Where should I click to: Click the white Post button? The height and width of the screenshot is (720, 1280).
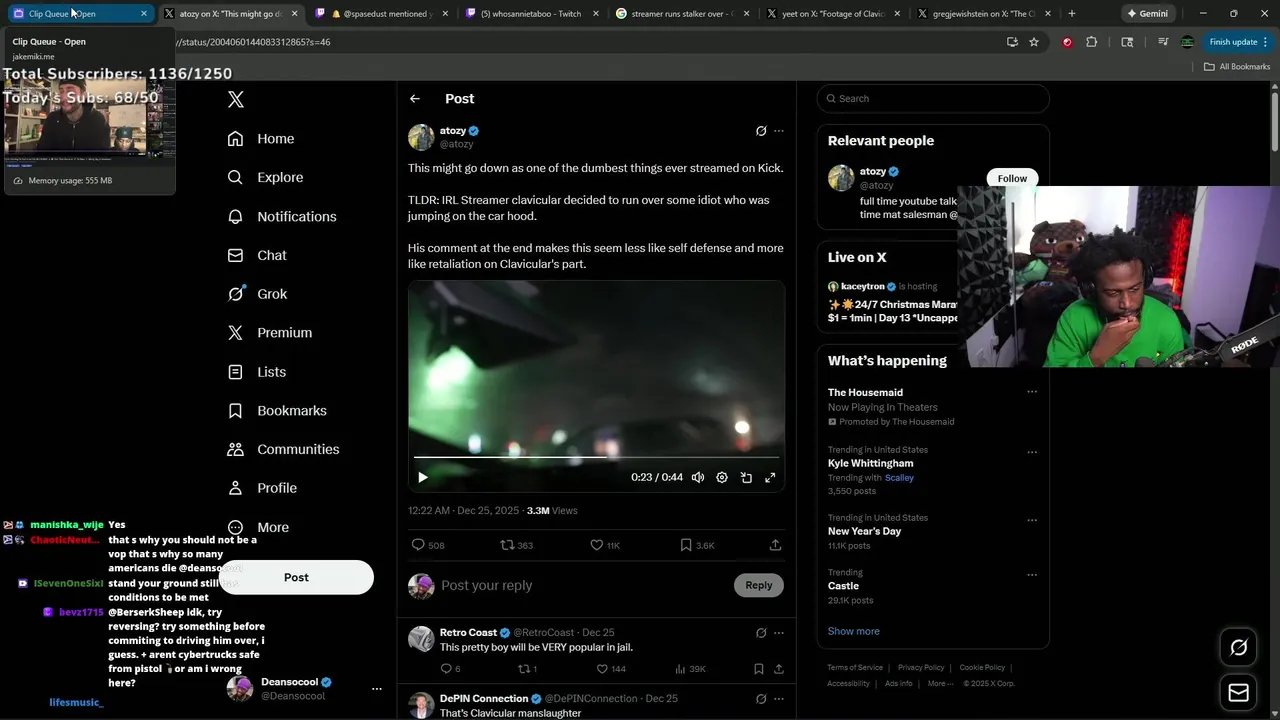pyautogui.click(x=296, y=577)
